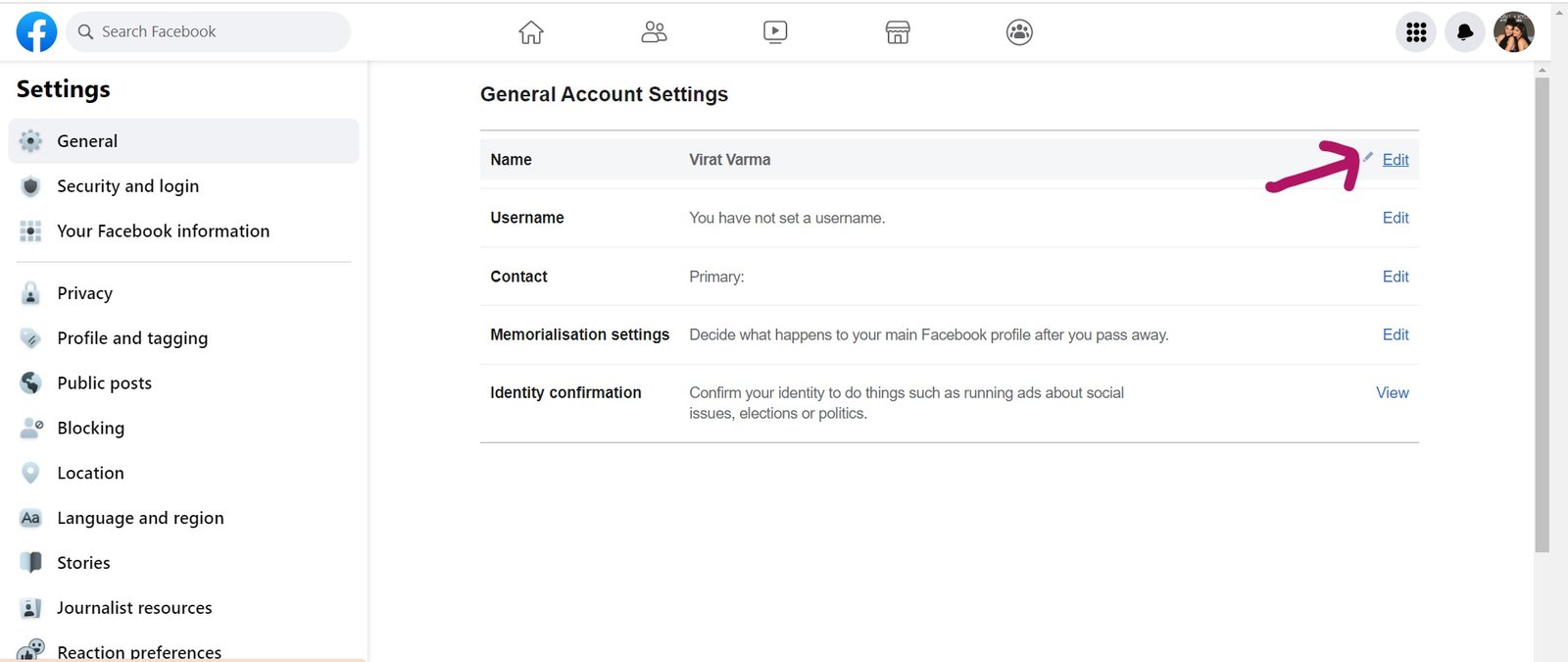Click 'You have not set a username.' text
This screenshot has width=1568, height=662.
tap(787, 218)
